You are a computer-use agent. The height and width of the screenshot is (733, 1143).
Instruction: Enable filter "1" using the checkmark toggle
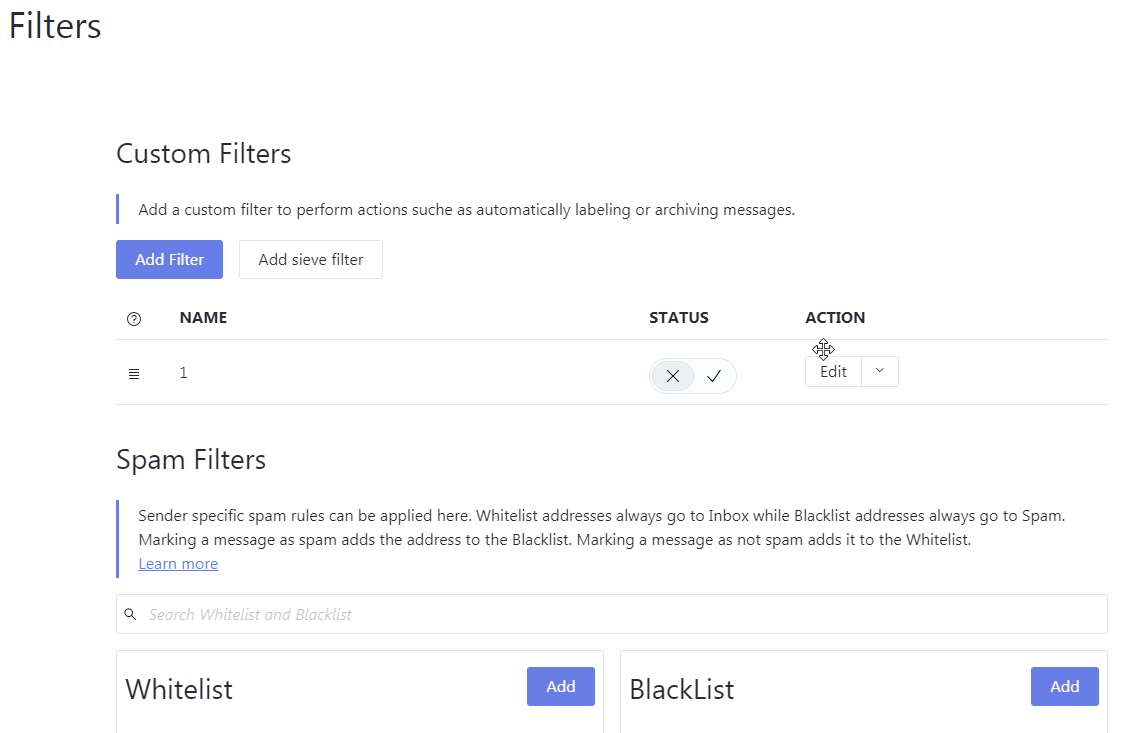click(713, 376)
